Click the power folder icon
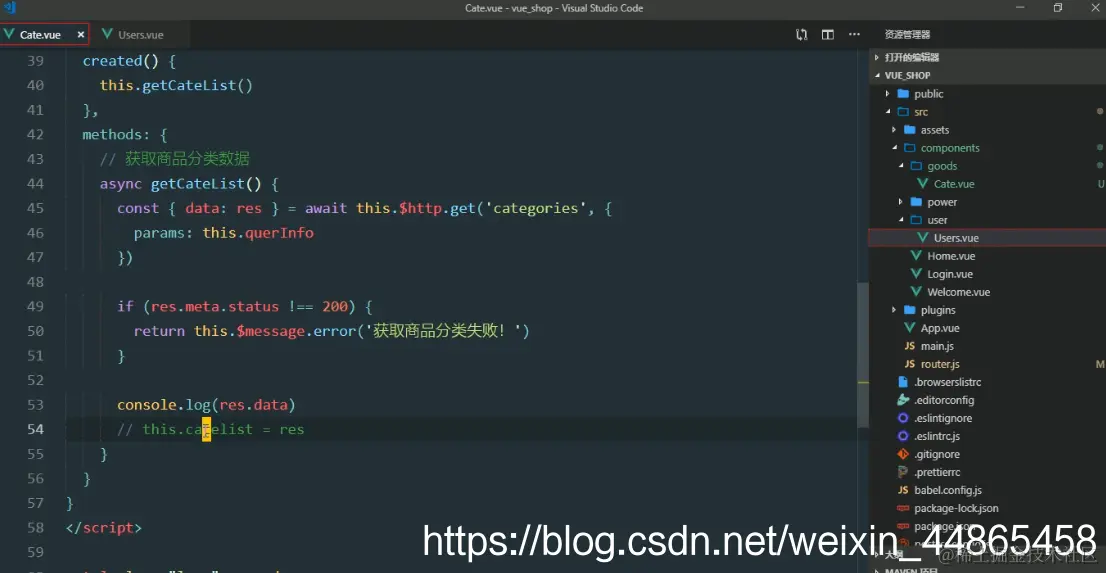The image size is (1106, 573). tap(916, 202)
